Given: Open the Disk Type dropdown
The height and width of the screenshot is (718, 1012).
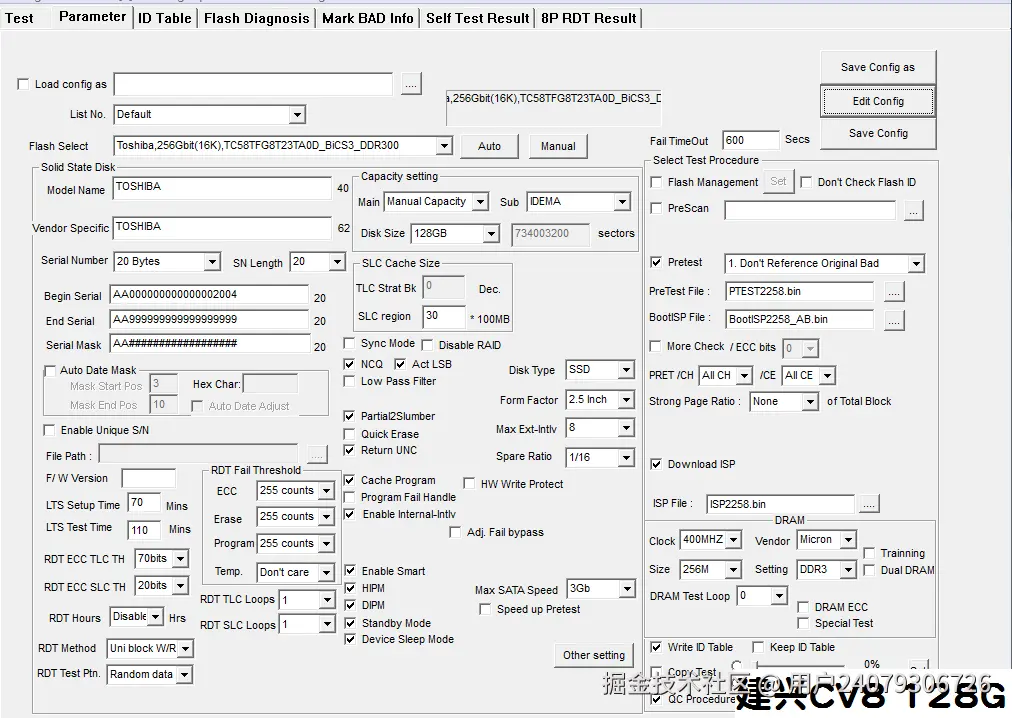Looking at the screenshot, I should (x=625, y=370).
